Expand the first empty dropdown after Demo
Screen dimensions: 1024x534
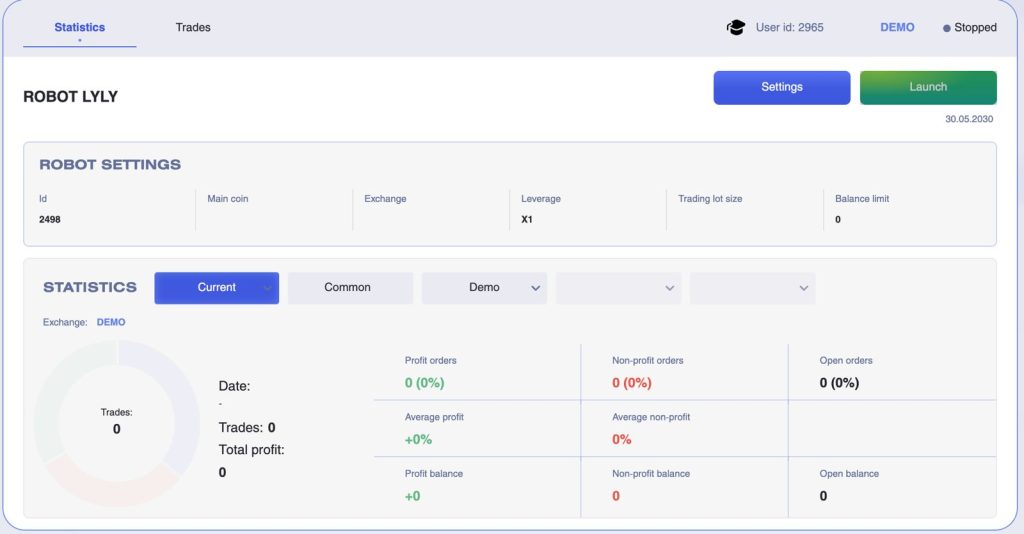click(618, 288)
